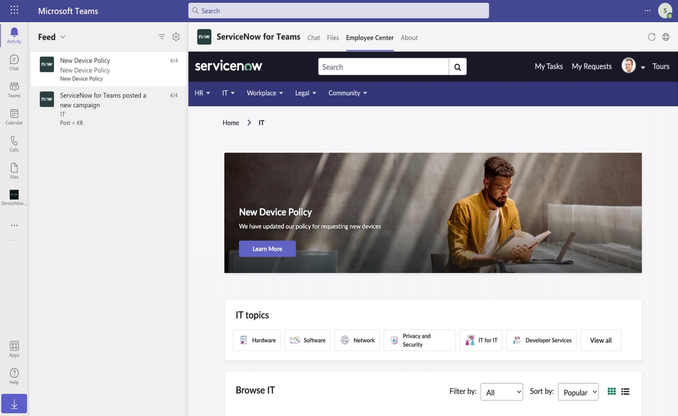Open the IT for IT topic
The height and width of the screenshot is (416, 678).
481,340
